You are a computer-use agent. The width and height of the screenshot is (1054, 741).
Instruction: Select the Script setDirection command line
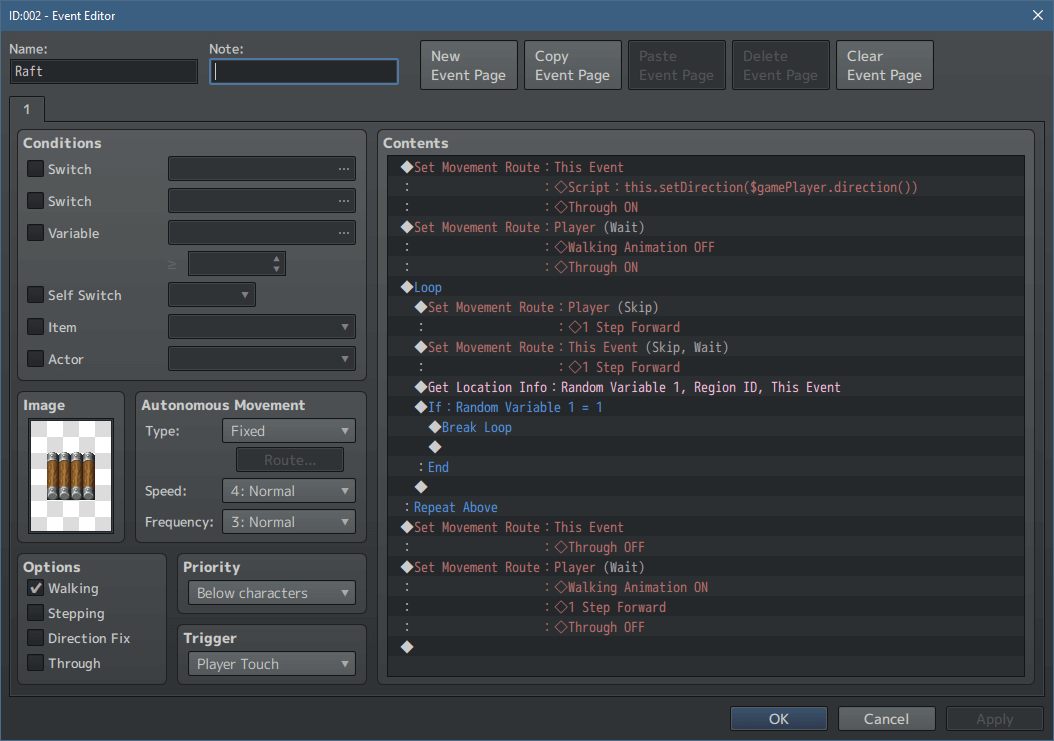(x=706, y=187)
